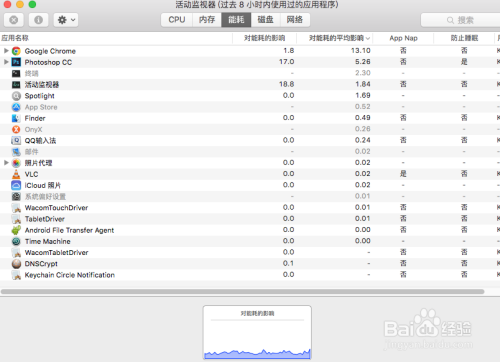
Task: Select the 能耗 tab
Action: point(236,20)
